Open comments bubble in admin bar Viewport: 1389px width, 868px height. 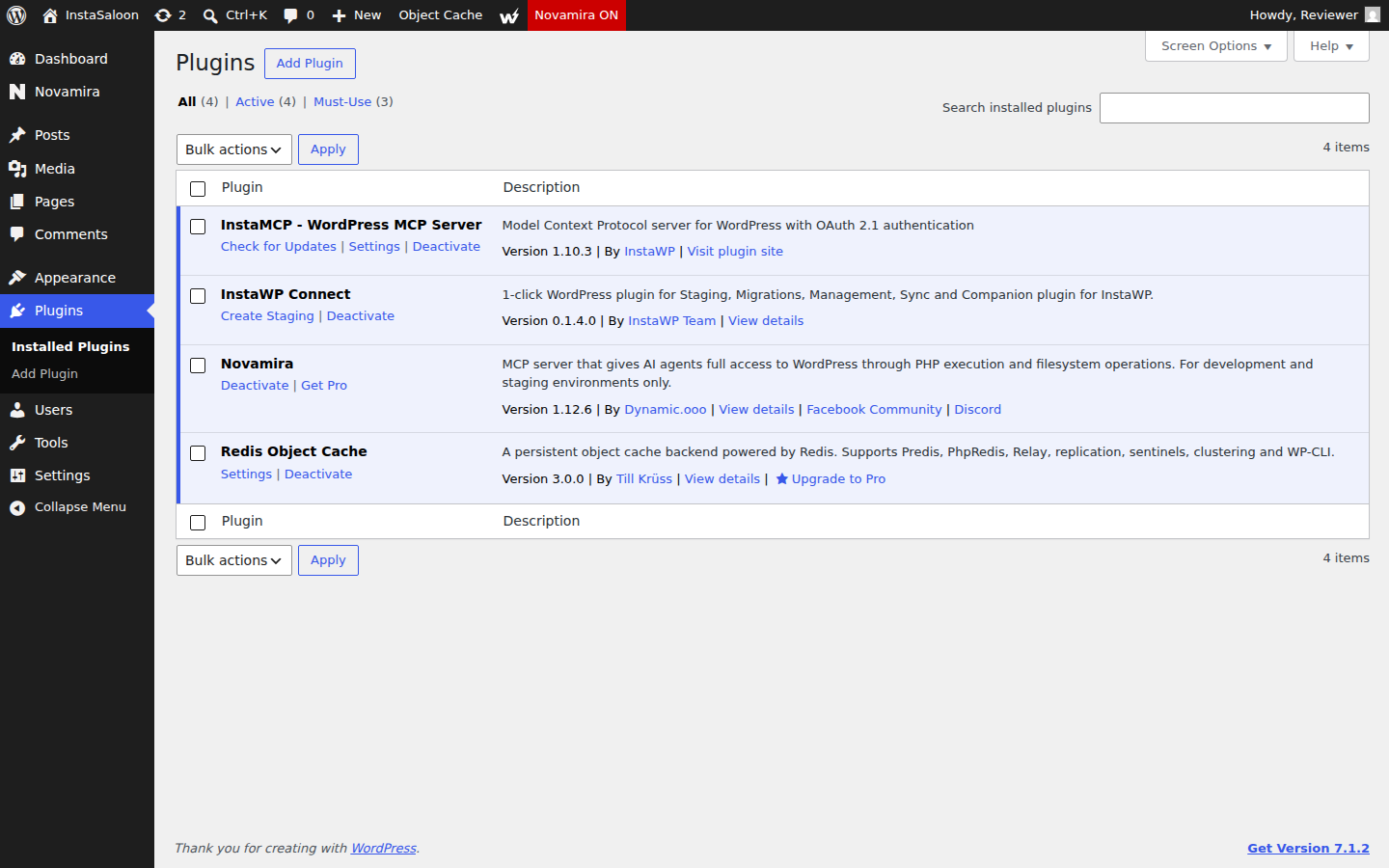click(290, 15)
